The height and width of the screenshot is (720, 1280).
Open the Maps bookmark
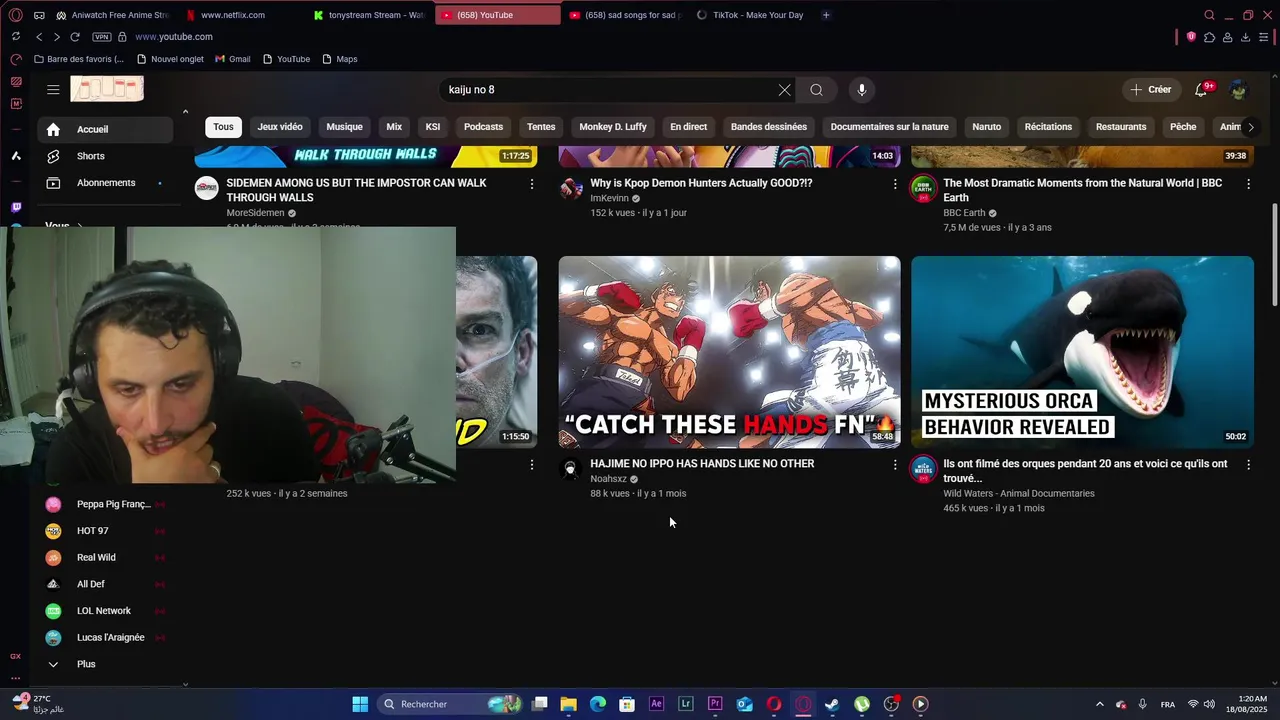pyautogui.click(x=340, y=59)
